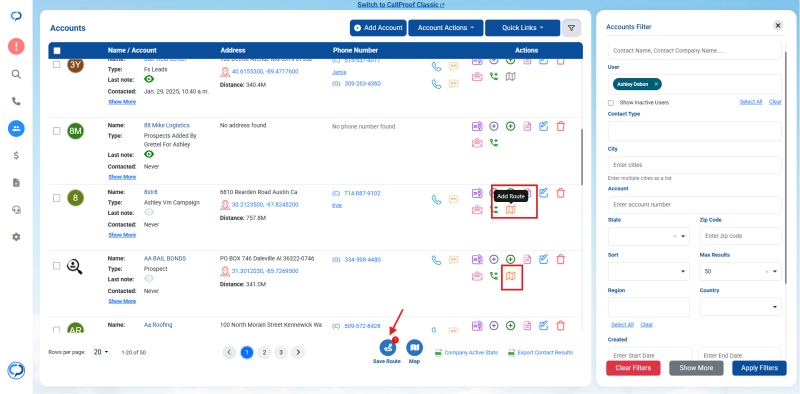This screenshot has width=800, height=394.
Task: Call AA BAIL BONDS with the phone icon
Action: [x=436, y=260]
